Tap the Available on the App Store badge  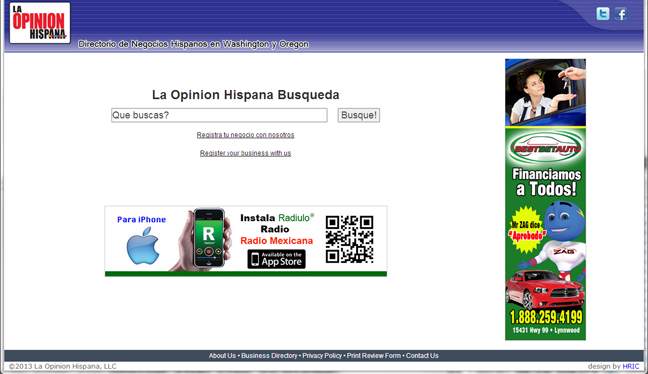pyautogui.click(x=276, y=259)
